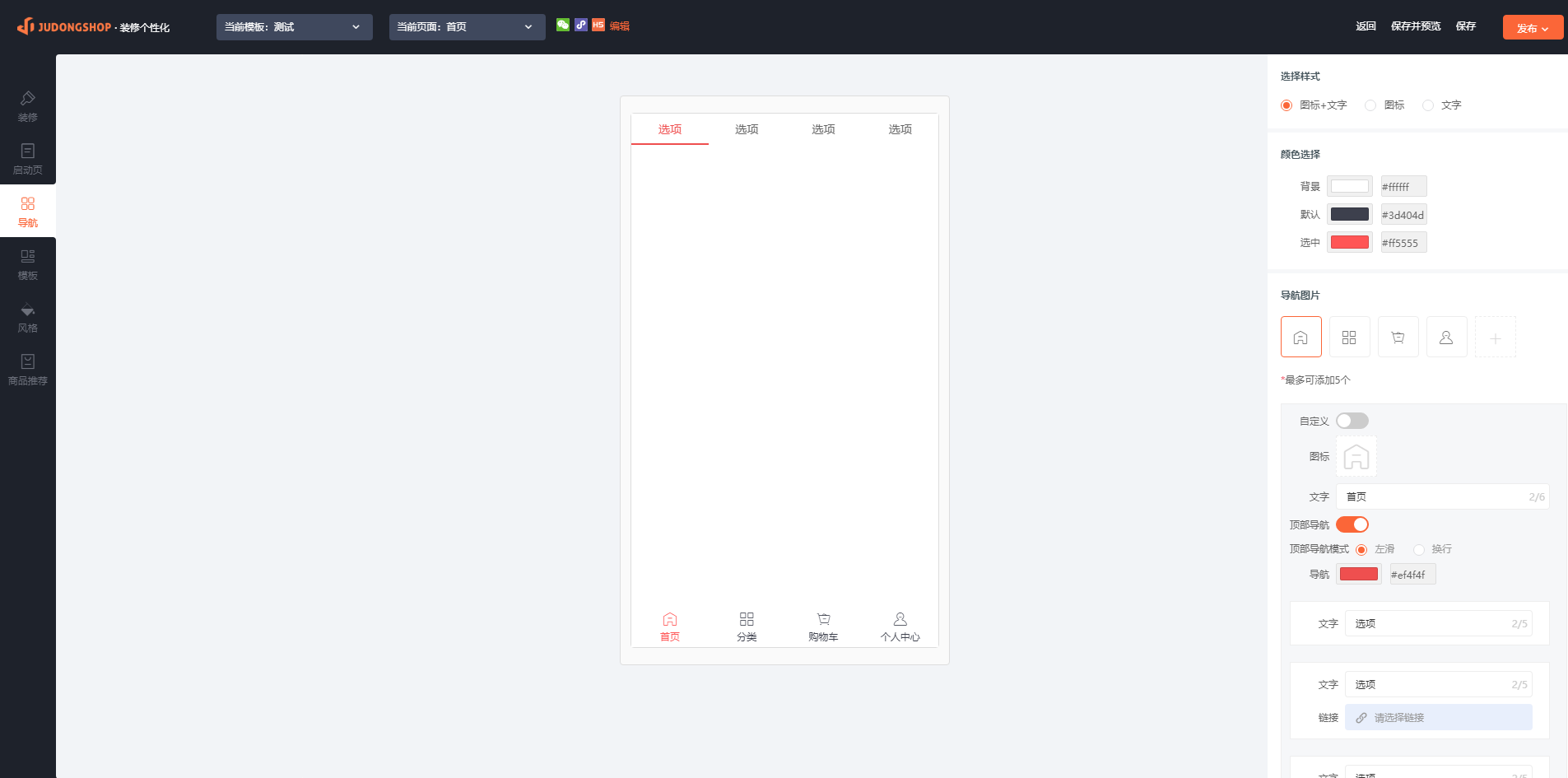This screenshot has height=778, width=1568.
Task: Click the 图标 house icon upload box
Action: (1356, 456)
